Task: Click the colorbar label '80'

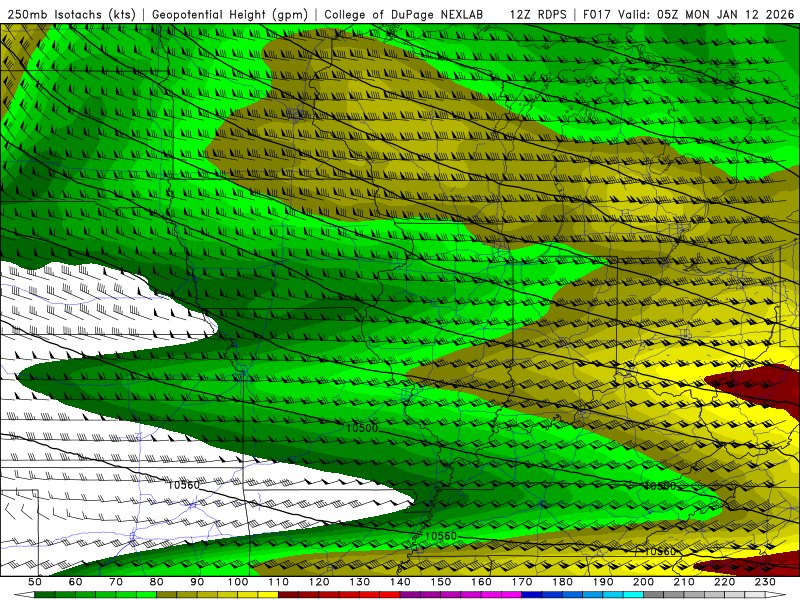Action: (156, 582)
